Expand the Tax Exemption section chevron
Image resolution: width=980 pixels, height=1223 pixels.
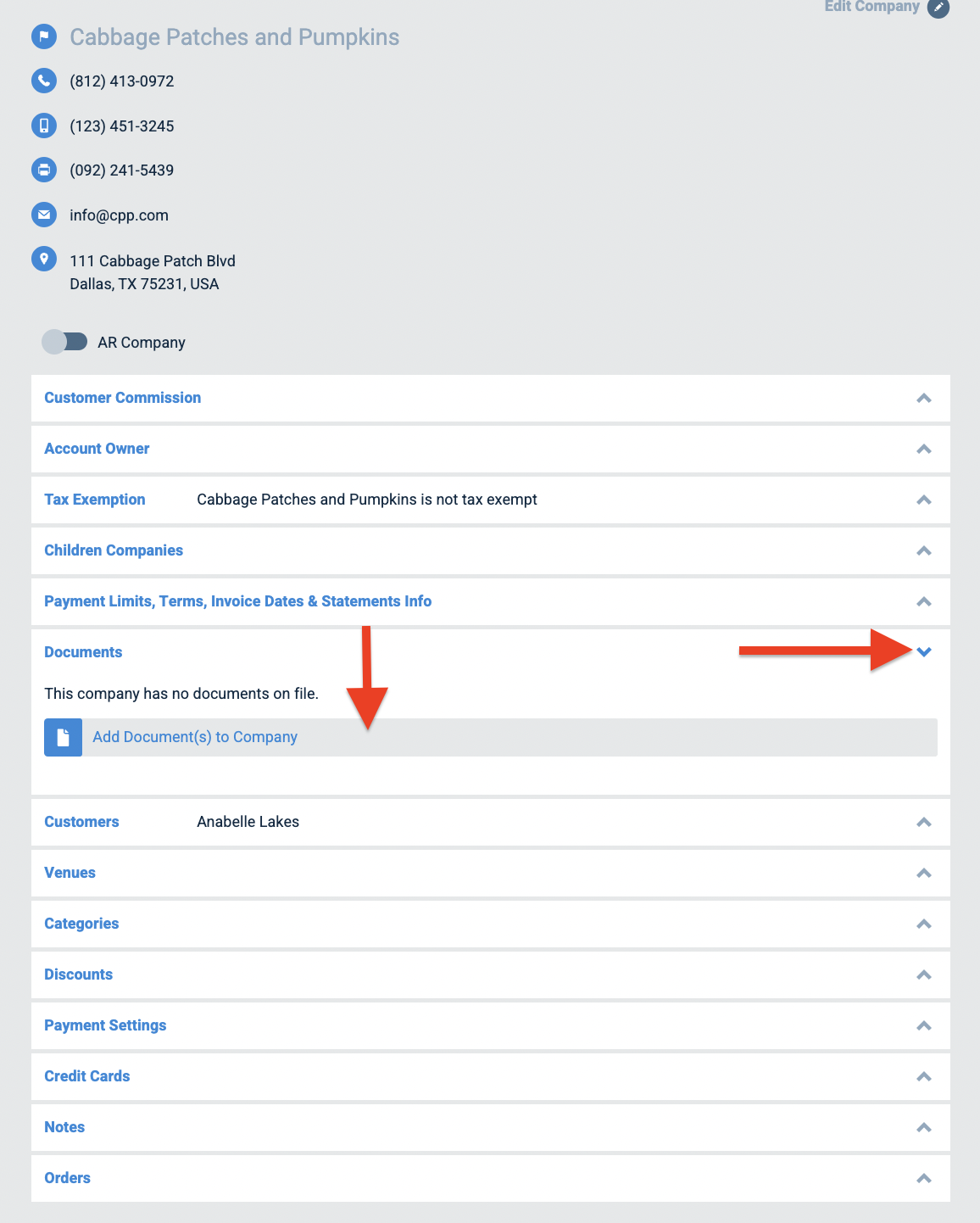924,500
